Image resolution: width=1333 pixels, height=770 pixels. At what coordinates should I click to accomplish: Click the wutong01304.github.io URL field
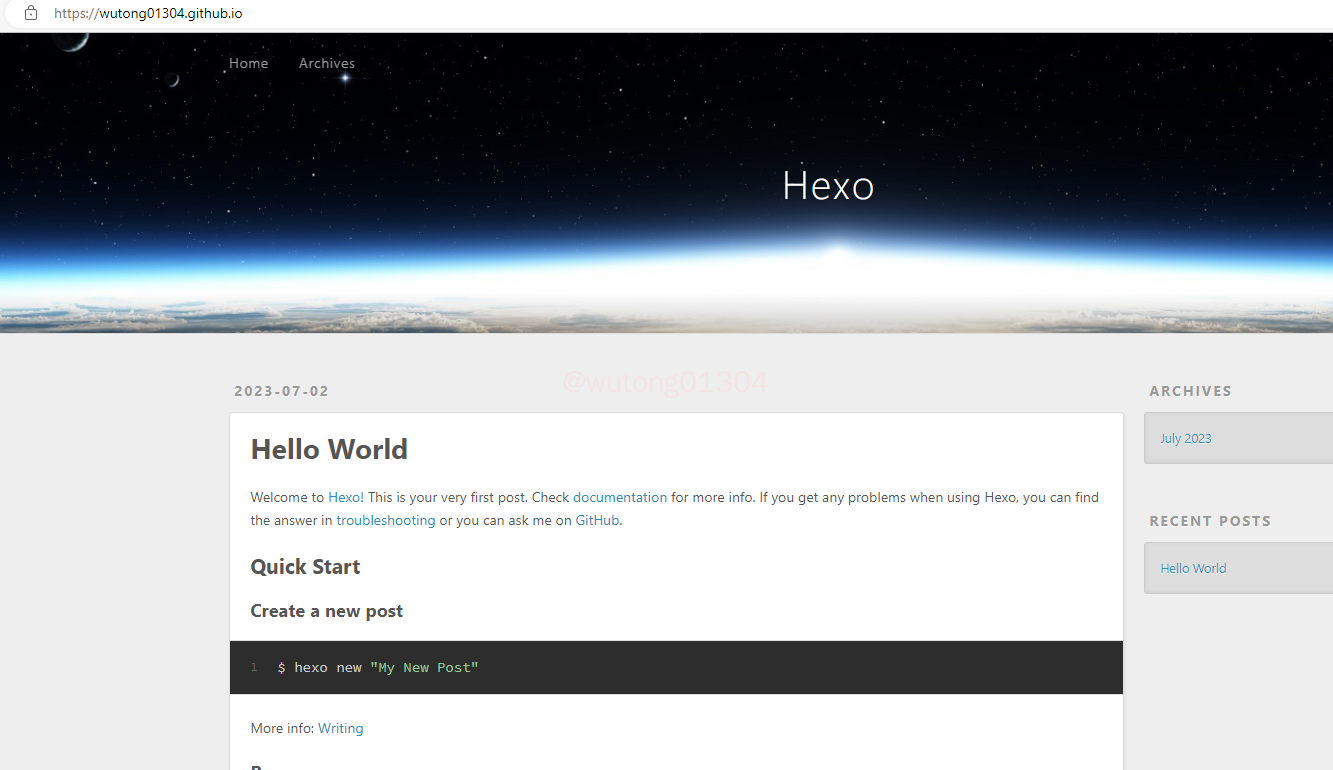point(148,14)
